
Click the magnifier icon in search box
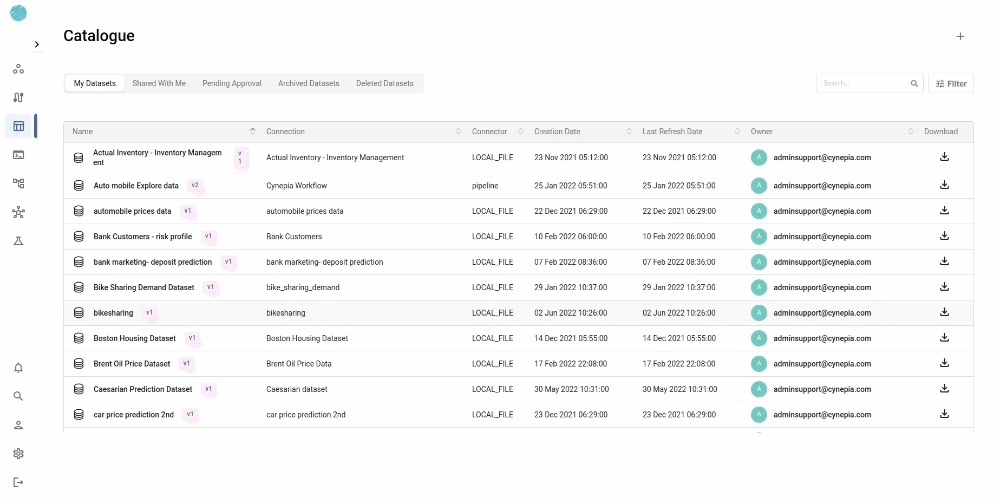click(x=914, y=84)
